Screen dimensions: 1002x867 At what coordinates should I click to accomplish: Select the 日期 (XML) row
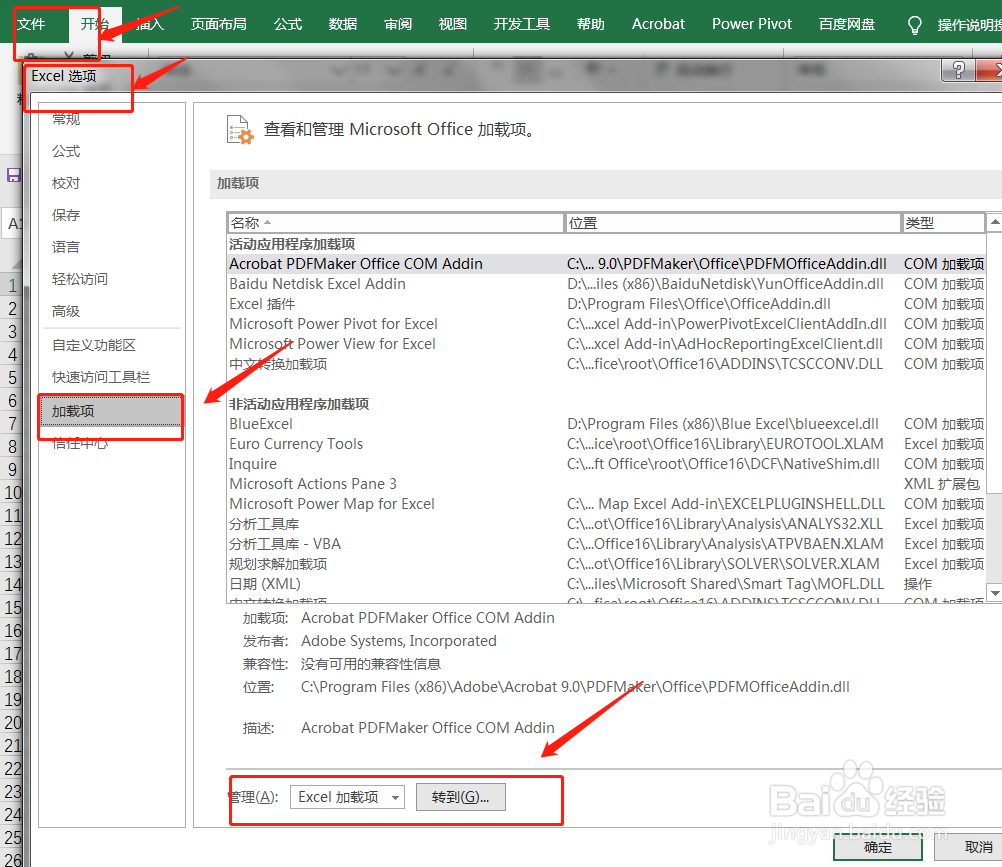[606, 584]
